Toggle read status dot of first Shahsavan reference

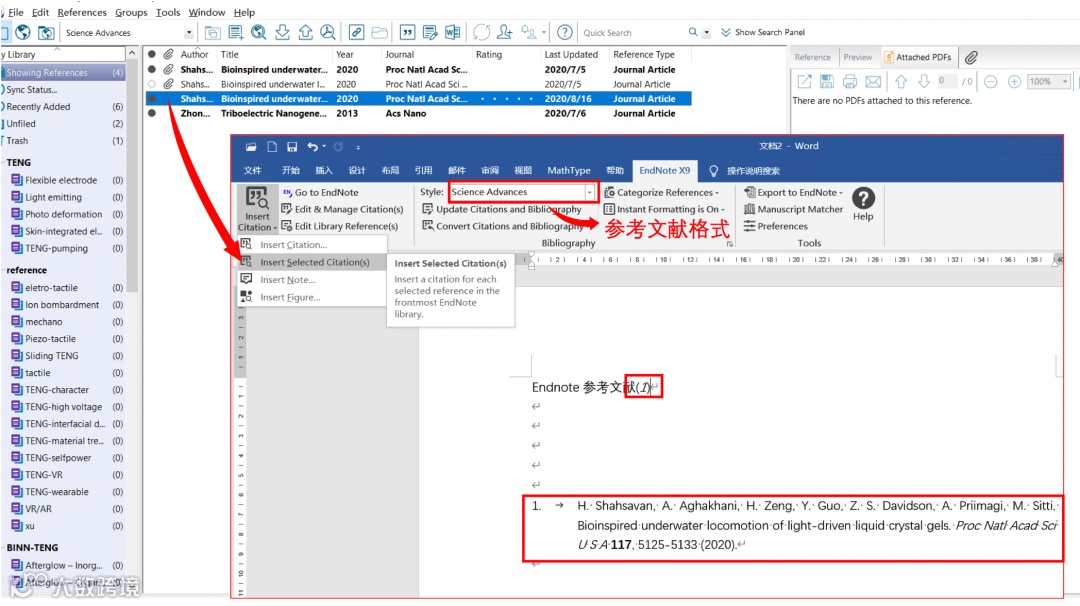(x=152, y=70)
